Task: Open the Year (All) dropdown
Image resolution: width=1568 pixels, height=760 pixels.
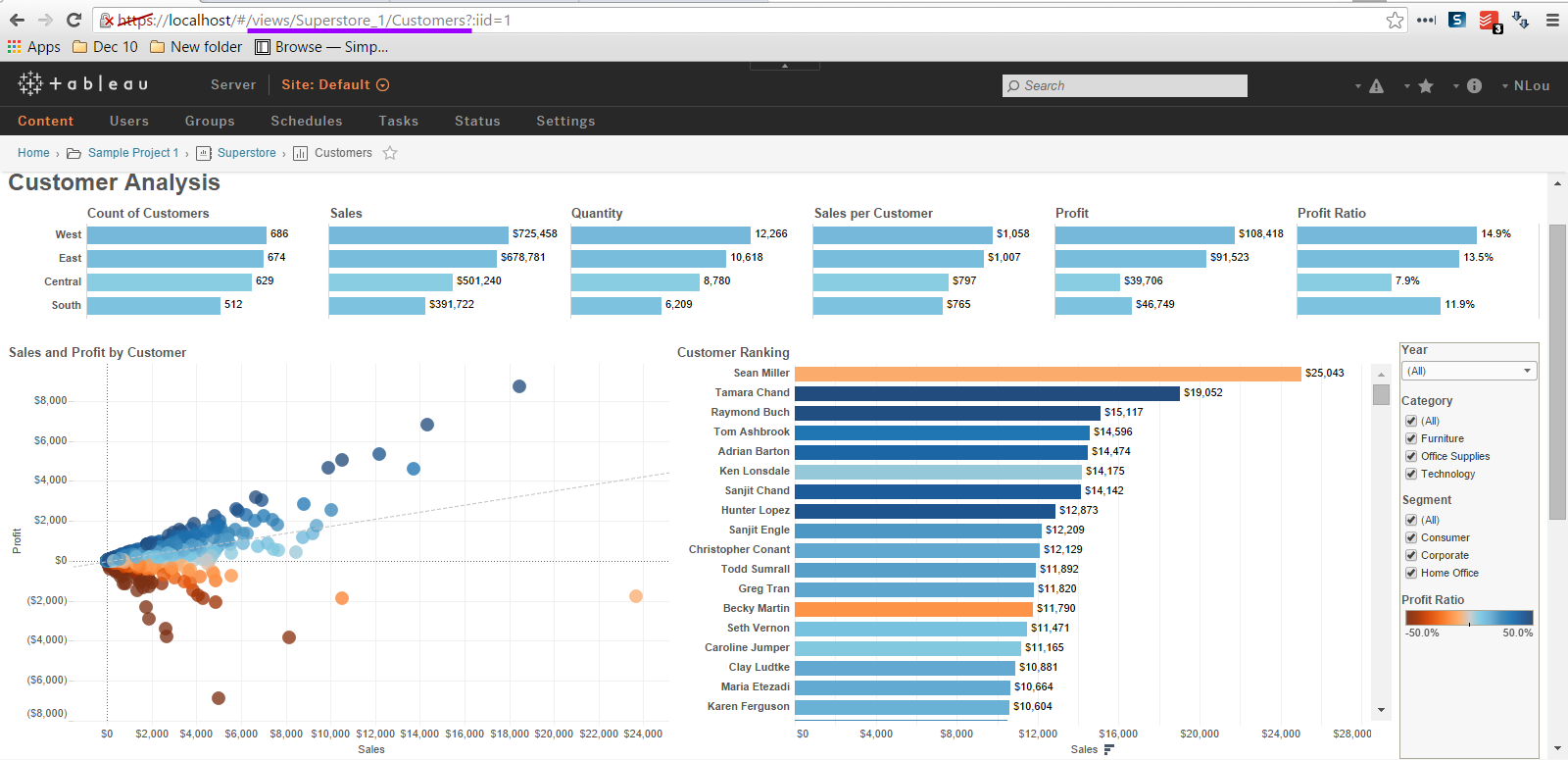Action: coord(1470,371)
